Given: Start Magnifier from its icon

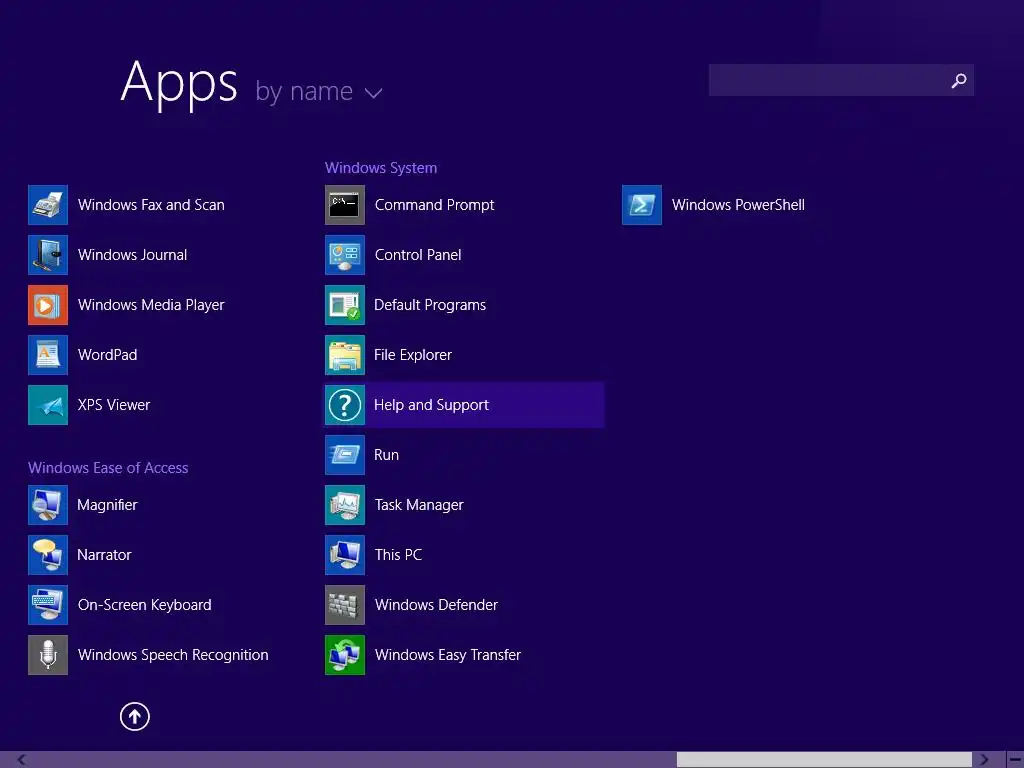Looking at the screenshot, I should (48, 505).
